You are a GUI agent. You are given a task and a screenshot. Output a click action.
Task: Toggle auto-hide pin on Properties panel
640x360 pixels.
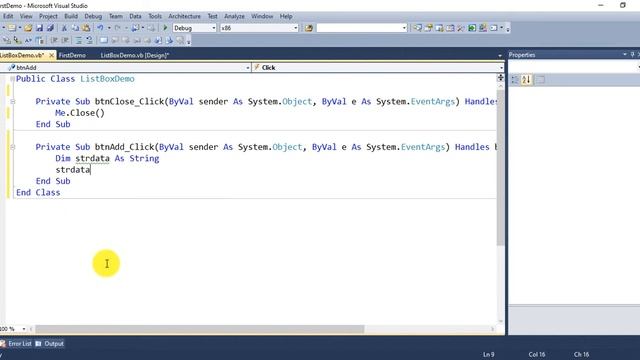632,55
